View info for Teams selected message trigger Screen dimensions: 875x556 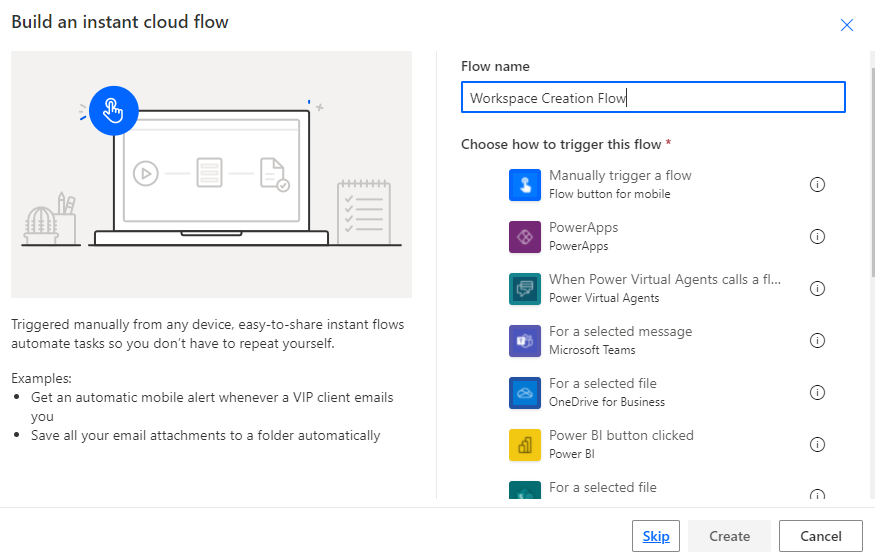[817, 341]
